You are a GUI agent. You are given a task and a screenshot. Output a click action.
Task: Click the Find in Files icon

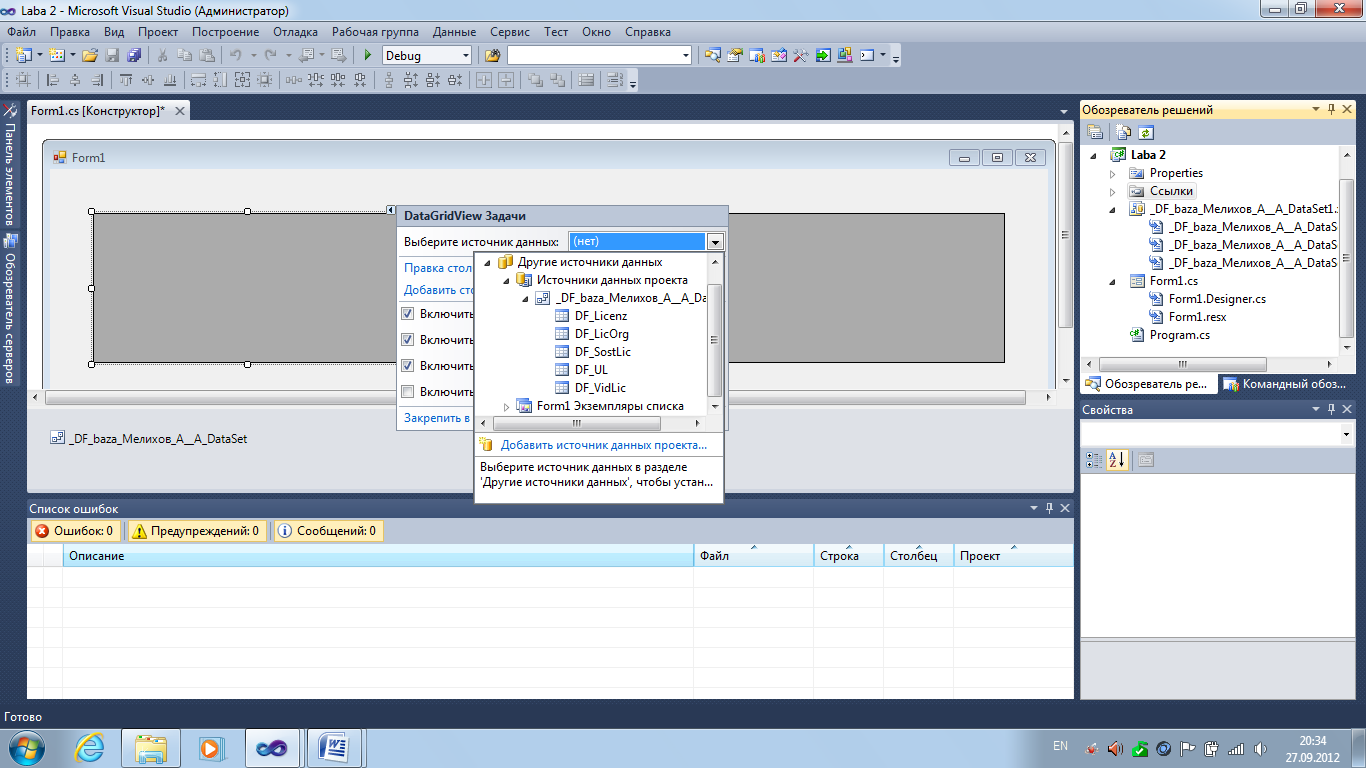(x=492, y=56)
